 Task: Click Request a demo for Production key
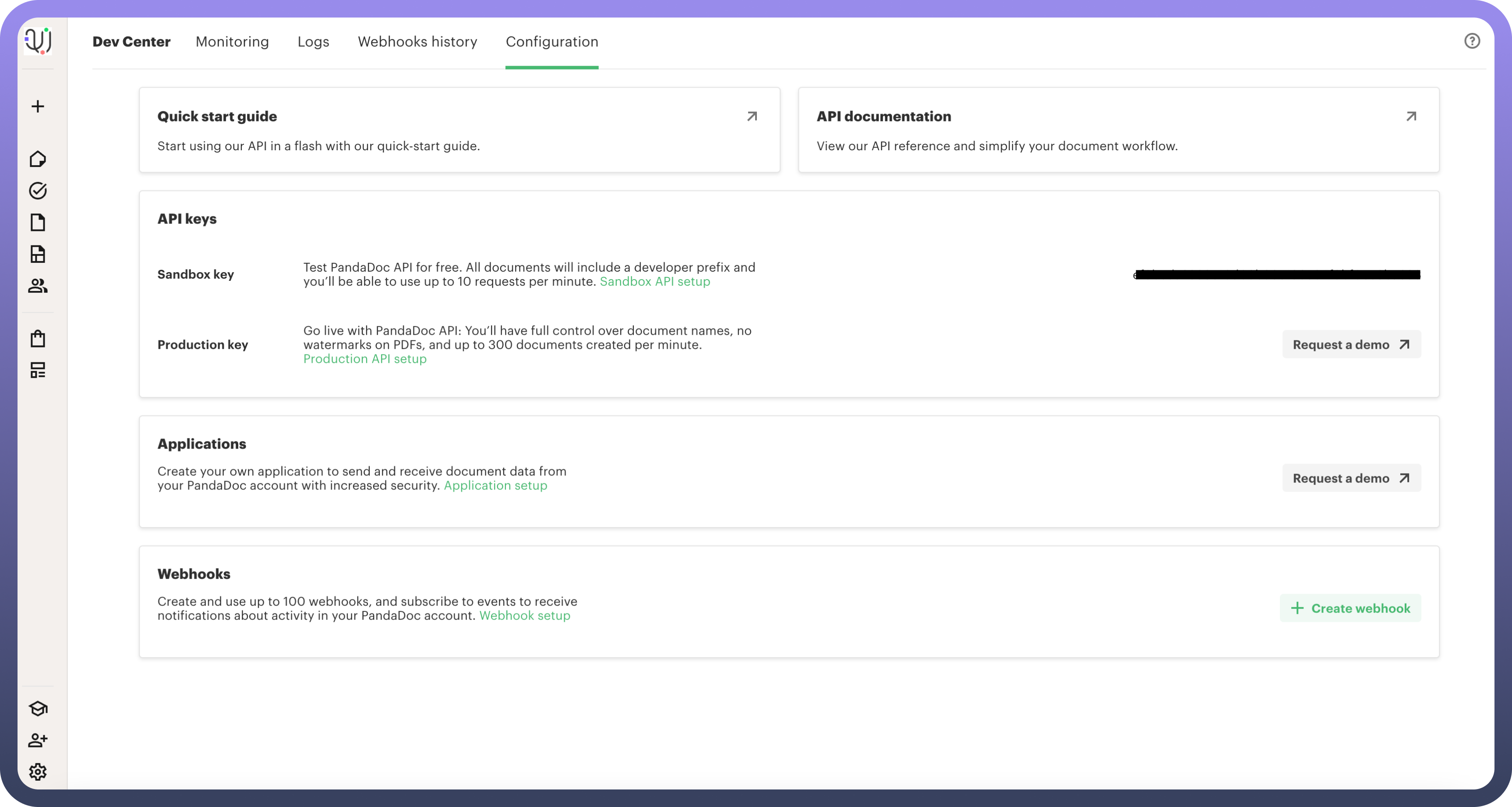coord(1351,344)
